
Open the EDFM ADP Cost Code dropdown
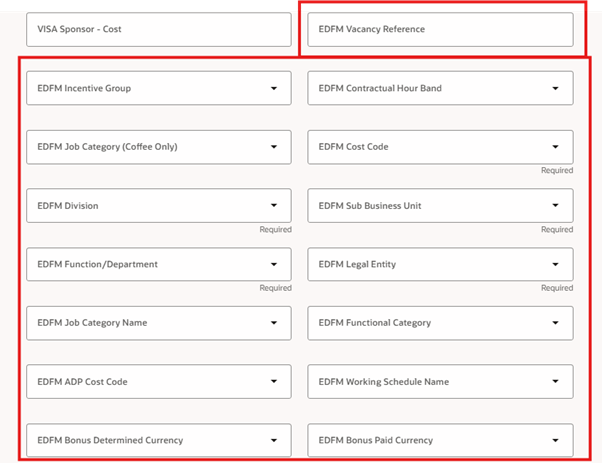[x=158, y=381]
